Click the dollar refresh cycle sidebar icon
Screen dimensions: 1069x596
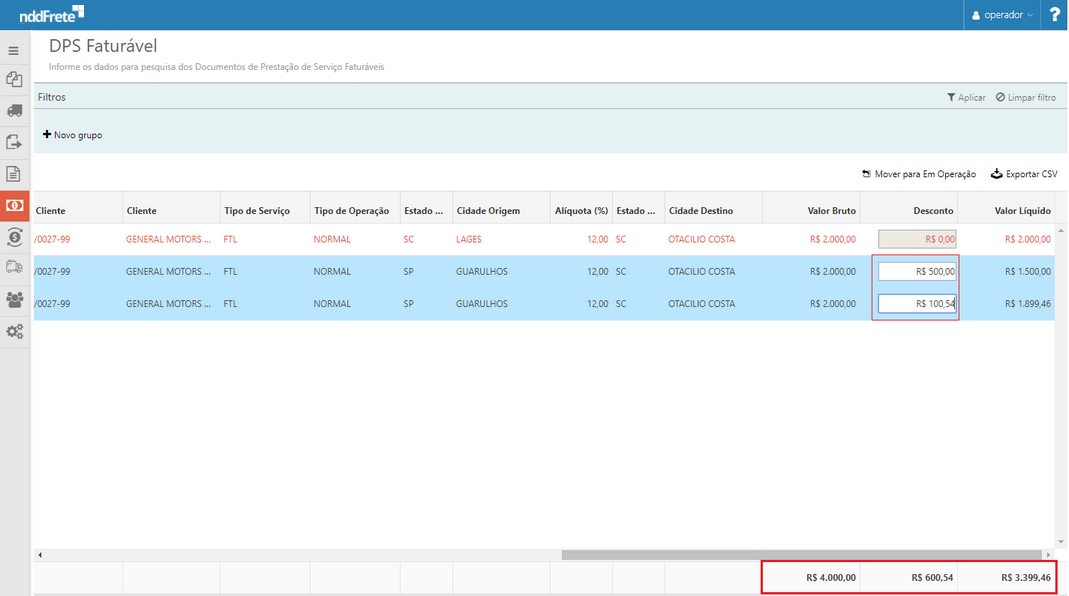point(14,237)
